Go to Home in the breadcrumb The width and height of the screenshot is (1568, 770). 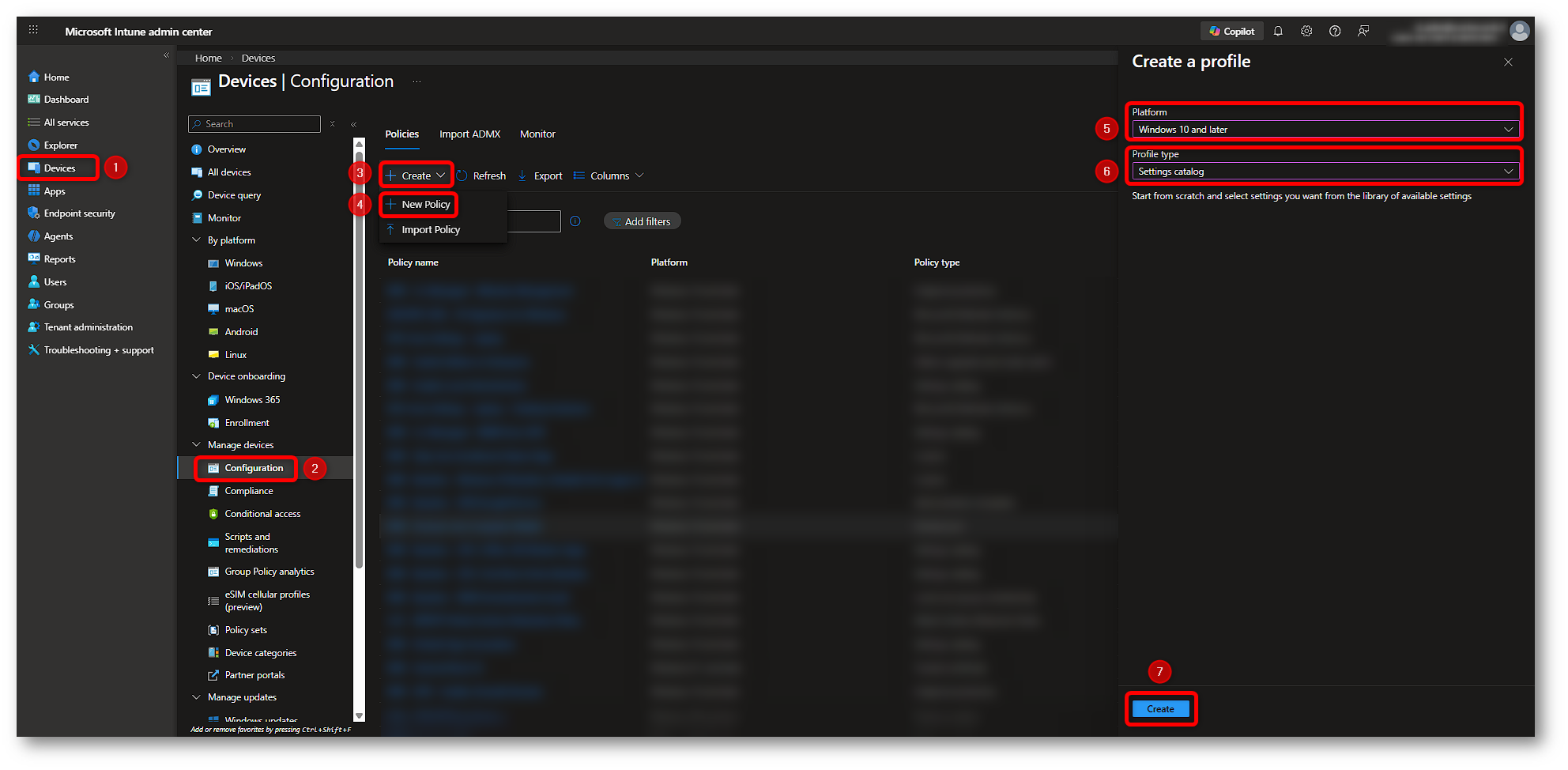coord(209,59)
